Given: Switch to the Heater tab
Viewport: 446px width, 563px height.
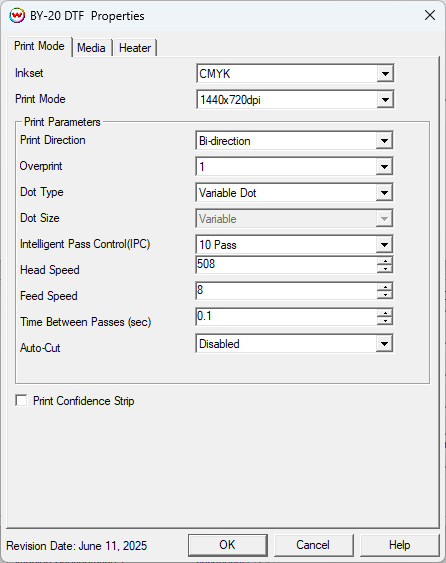Looking at the screenshot, I should (x=135, y=48).
